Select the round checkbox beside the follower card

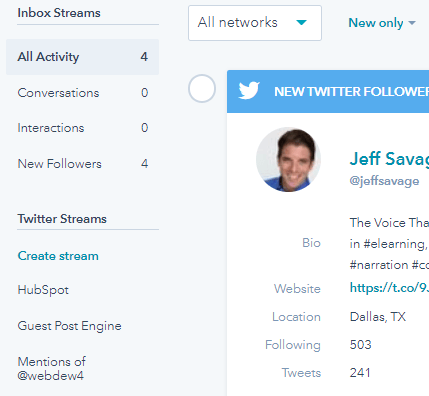(202, 89)
